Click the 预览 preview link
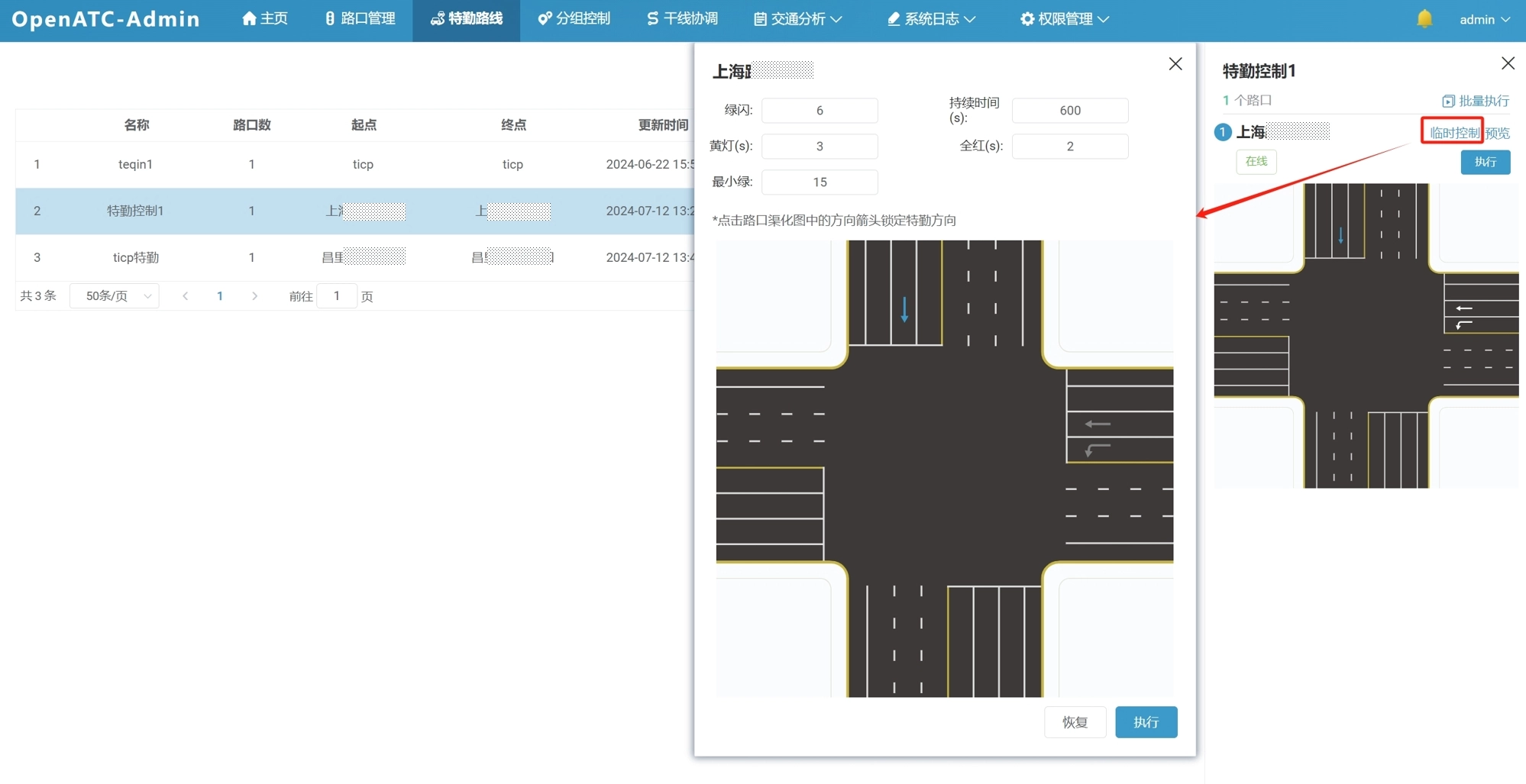The image size is (1526, 784). (x=1498, y=133)
